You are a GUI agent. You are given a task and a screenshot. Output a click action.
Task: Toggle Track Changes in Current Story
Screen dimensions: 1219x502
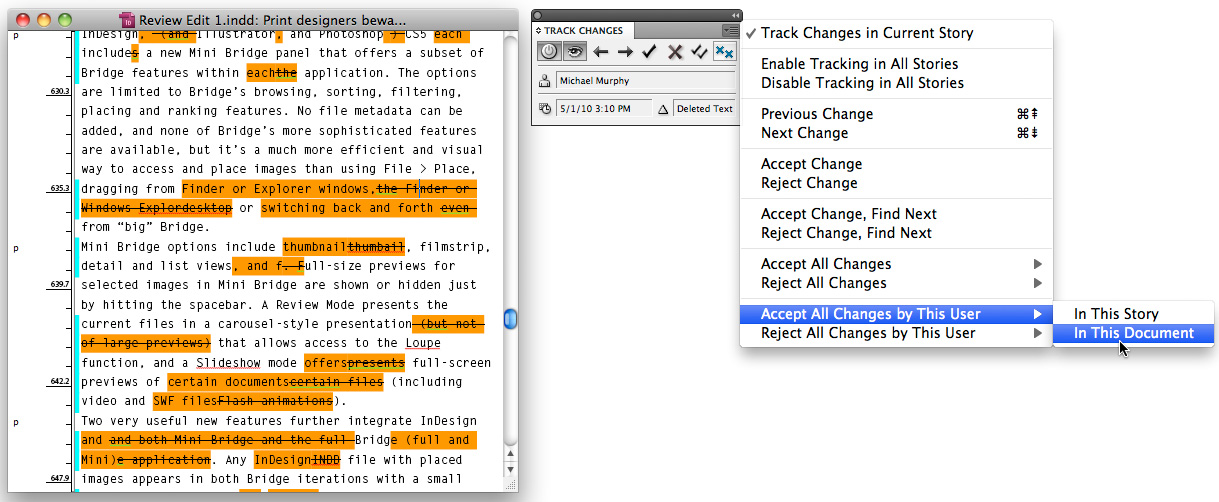coord(866,33)
